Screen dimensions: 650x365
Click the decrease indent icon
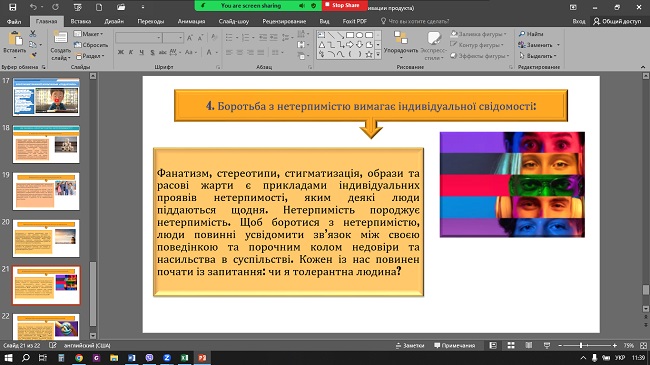[263, 38]
